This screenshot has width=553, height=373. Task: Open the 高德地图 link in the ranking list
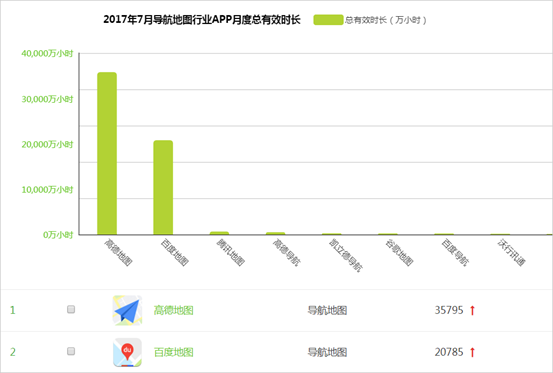tap(174, 310)
